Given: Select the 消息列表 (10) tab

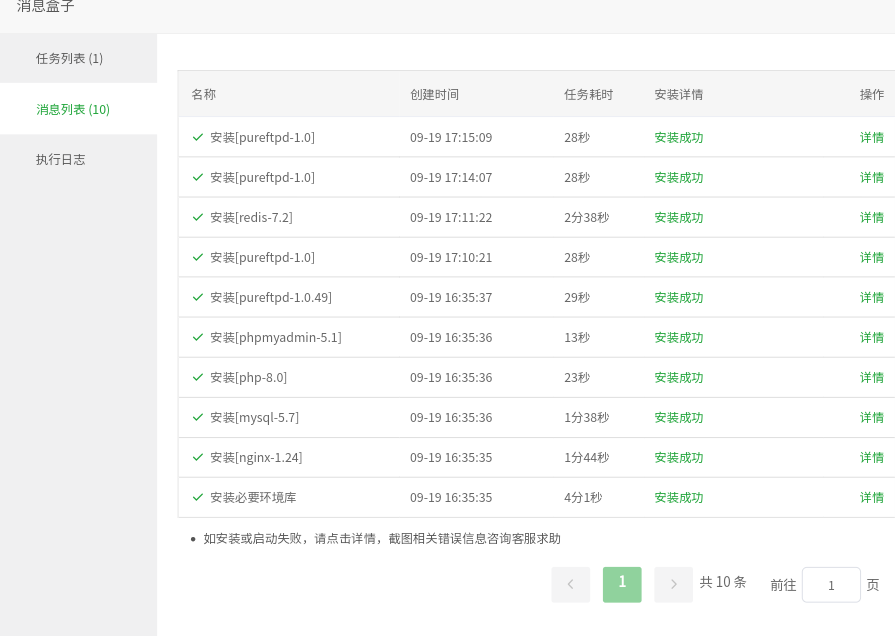Looking at the screenshot, I should (78, 109).
